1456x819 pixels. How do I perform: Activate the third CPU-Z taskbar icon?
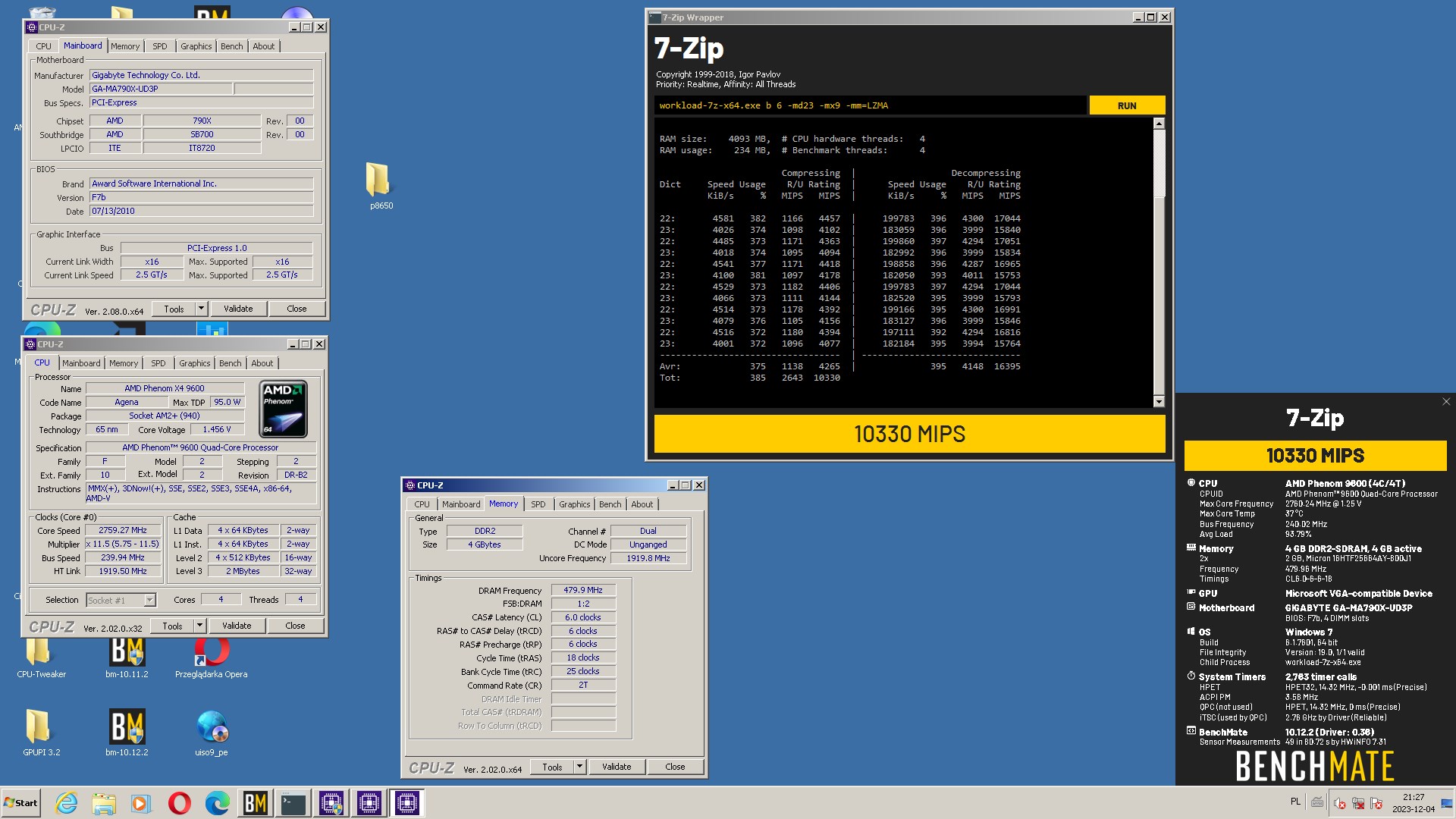click(407, 802)
